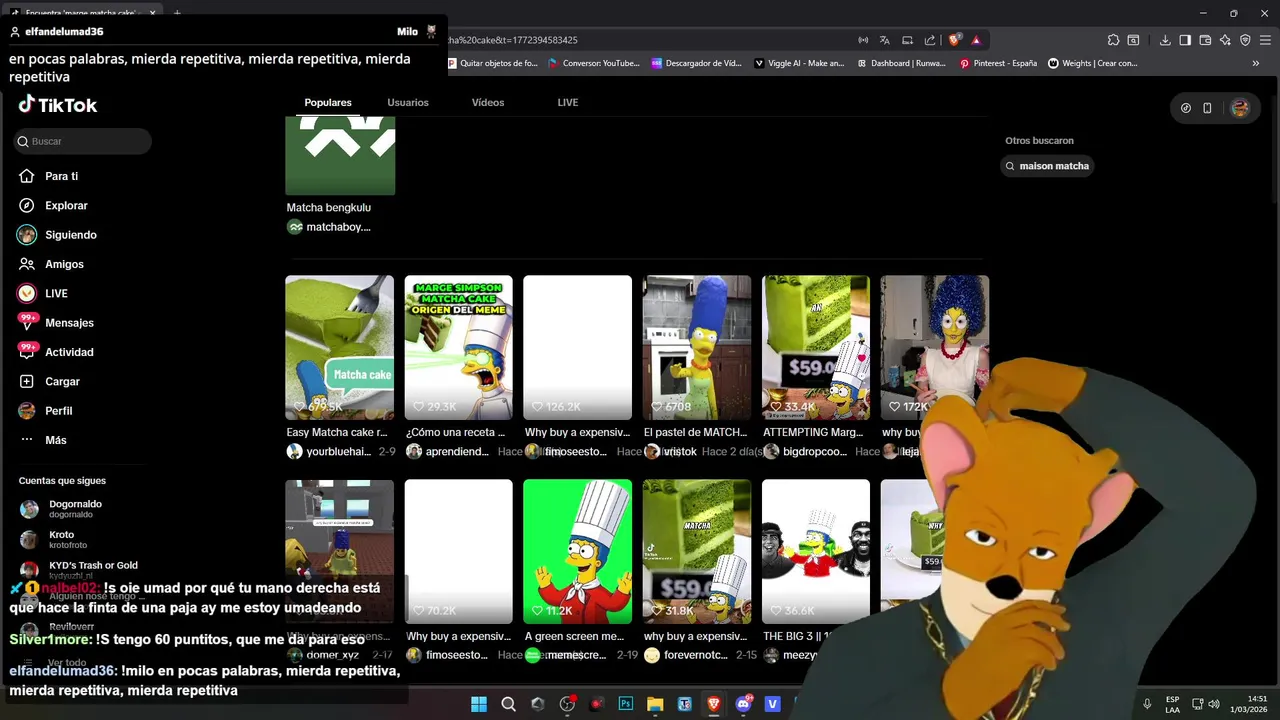Click the Brave Rewards triangle icon
1280x720 pixels.
tap(976, 40)
